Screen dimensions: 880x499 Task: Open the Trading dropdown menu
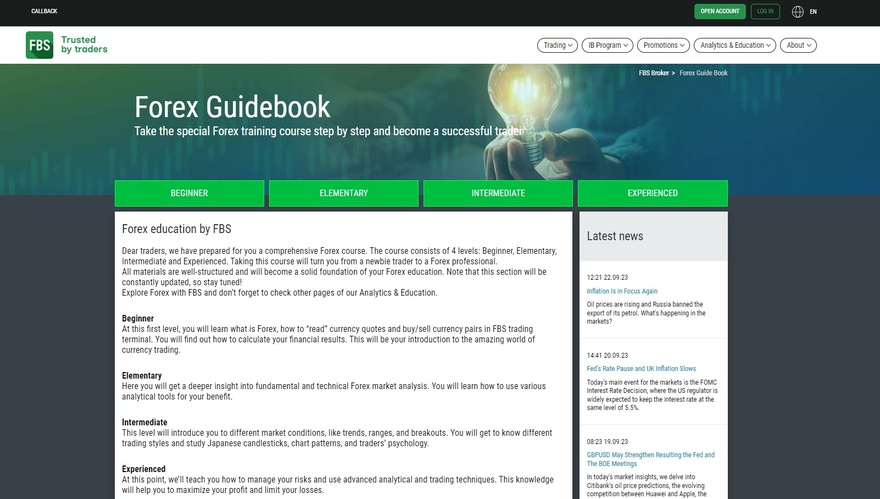[557, 45]
